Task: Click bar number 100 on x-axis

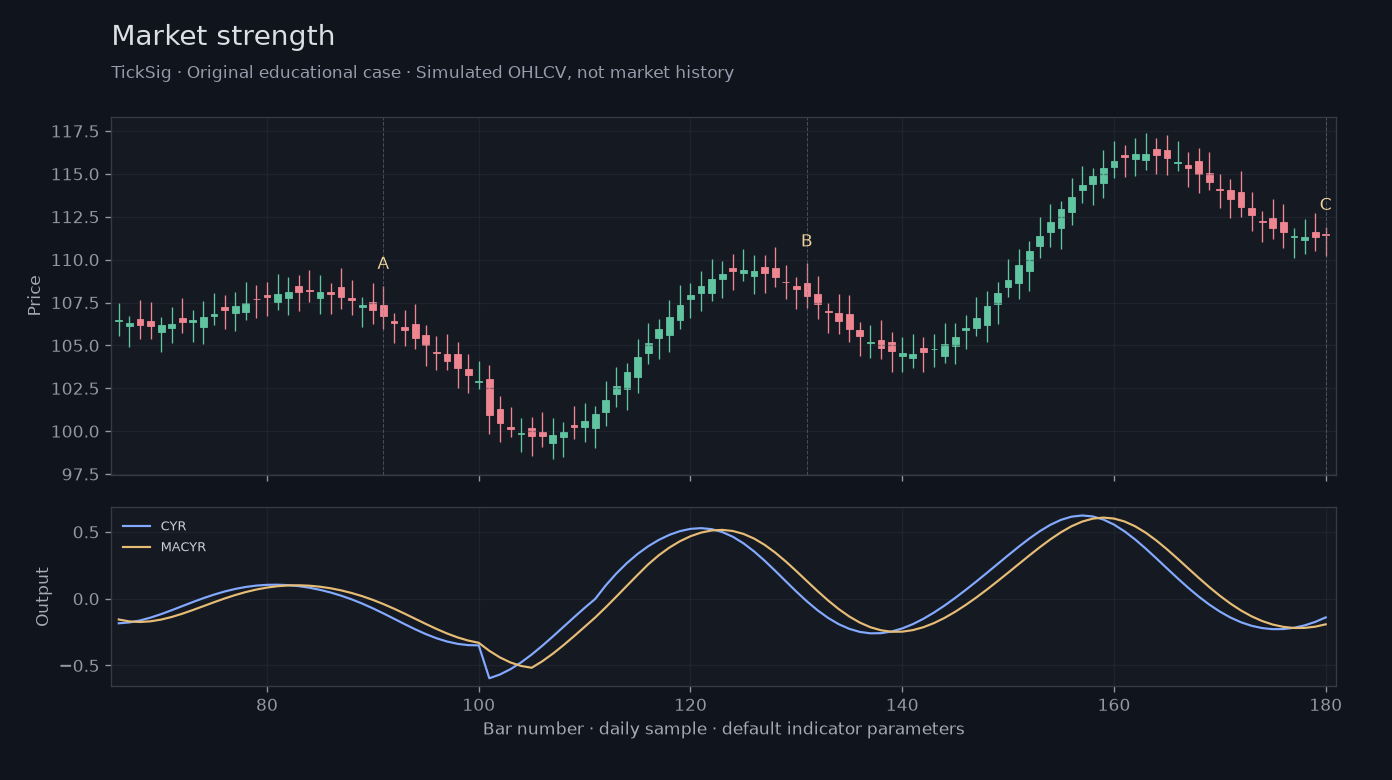Action: point(479,704)
